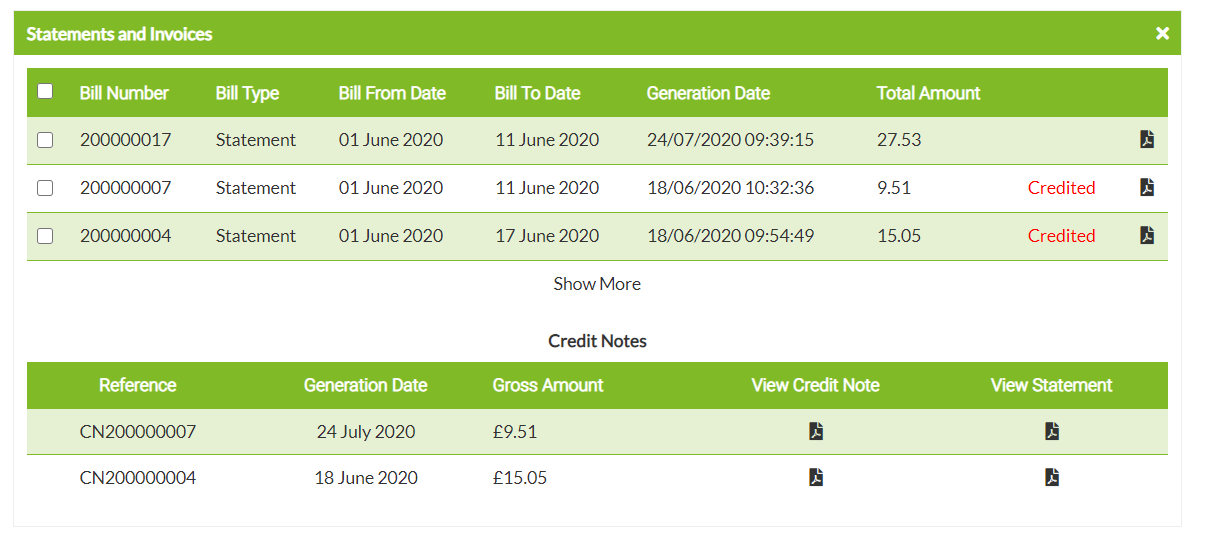Open PDF for bill 200000007
The width and height of the screenshot is (1206, 546).
1147,187
